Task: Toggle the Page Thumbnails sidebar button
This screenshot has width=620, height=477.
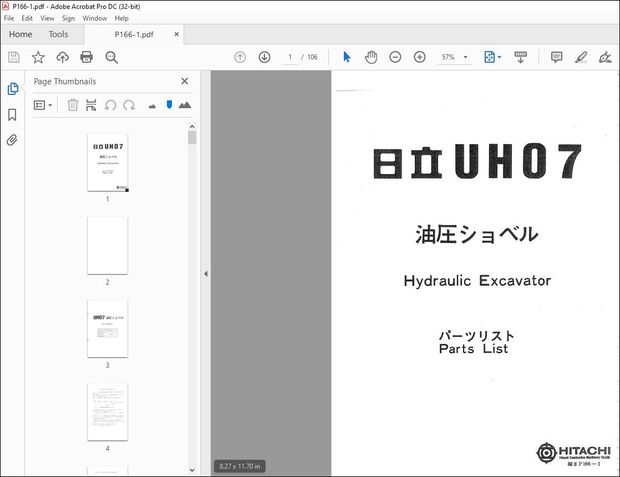Action: pos(12,88)
